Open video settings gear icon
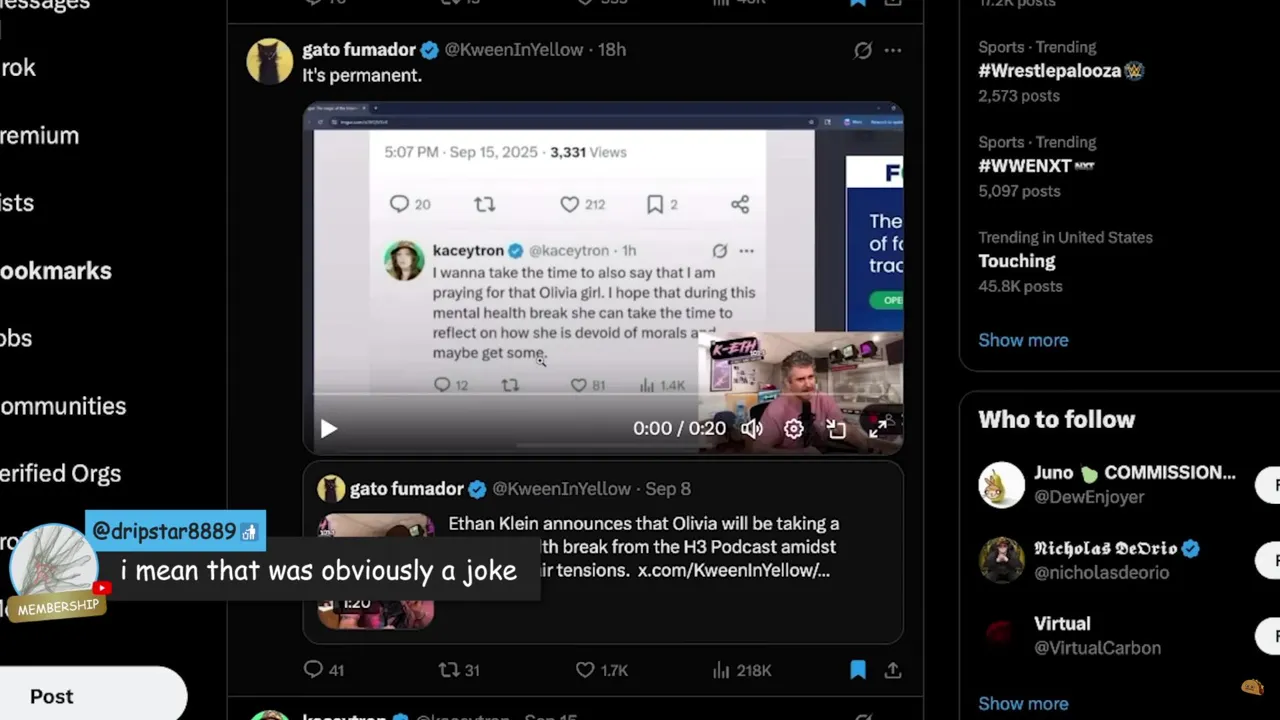1280x720 pixels. [794, 429]
